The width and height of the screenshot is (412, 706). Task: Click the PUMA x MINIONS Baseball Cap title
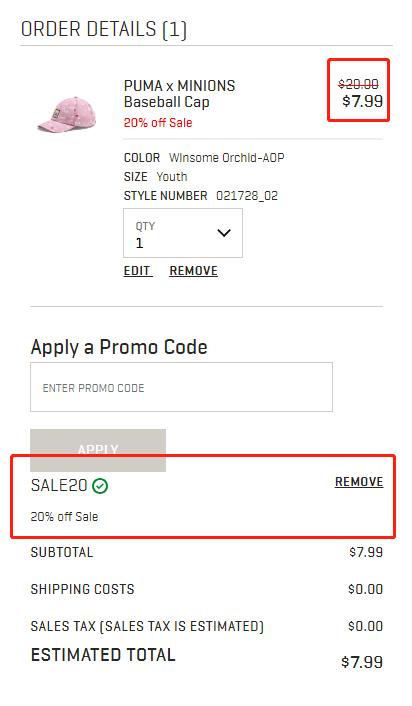click(179, 94)
